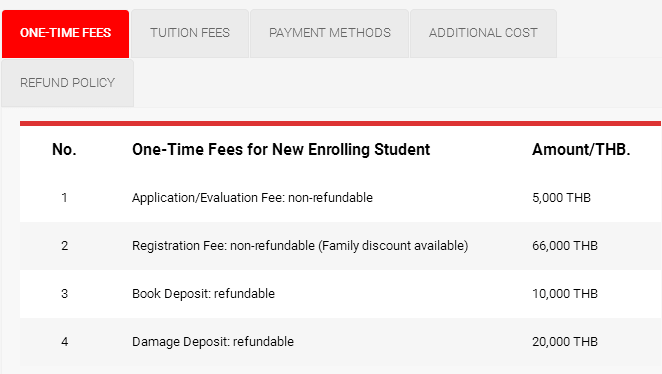Click the 10,000 THB amount
The width and height of the screenshot is (662, 374).
[x=565, y=294]
